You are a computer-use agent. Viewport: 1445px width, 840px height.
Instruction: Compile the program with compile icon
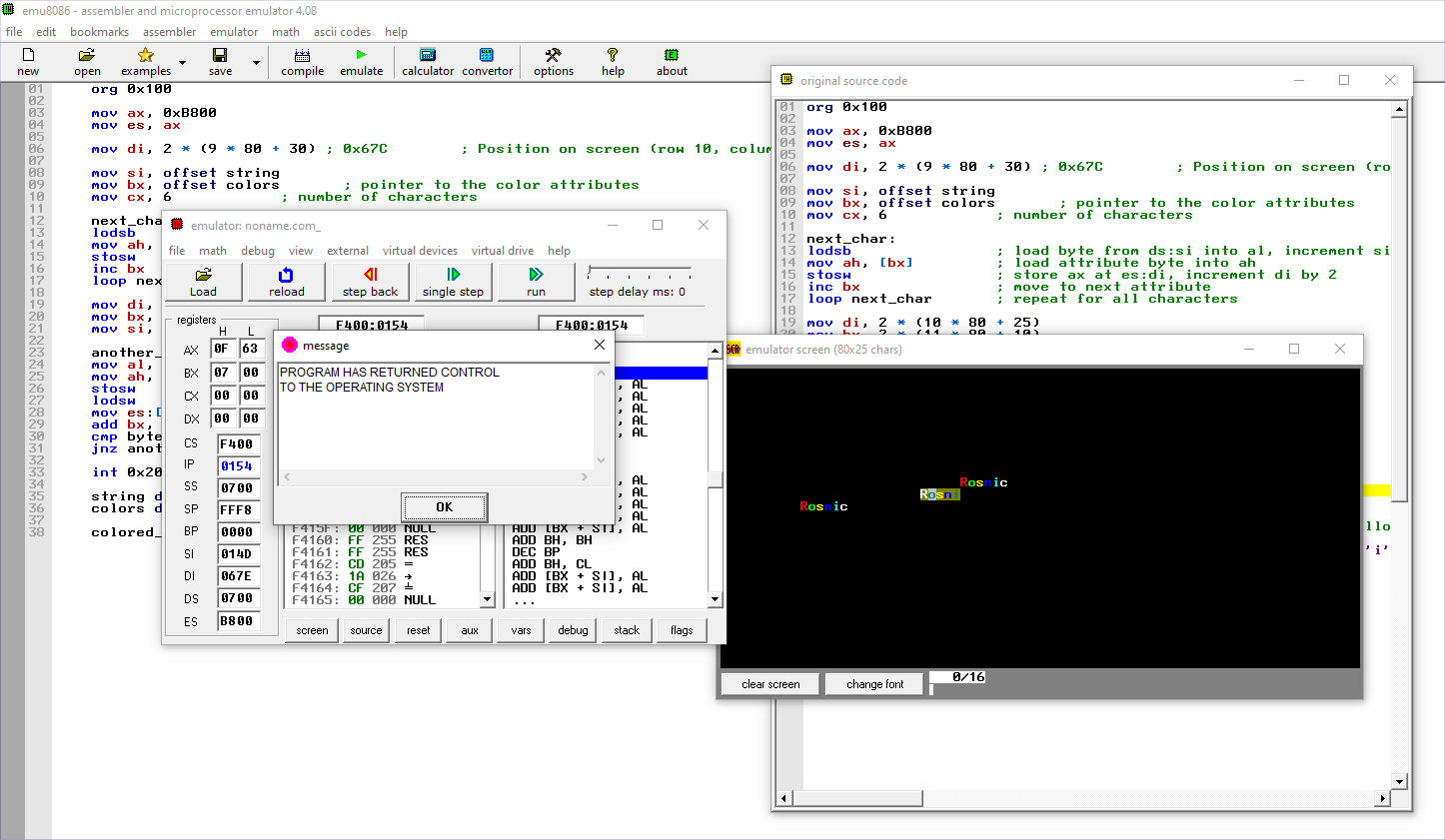[x=302, y=61]
